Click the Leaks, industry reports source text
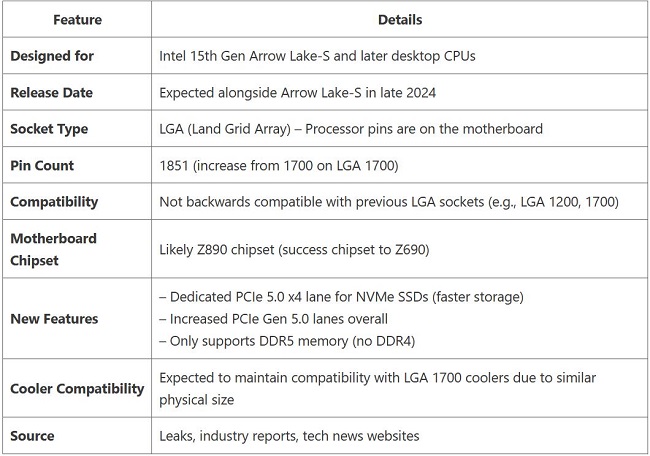The image size is (650, 456). tap(289, 436)
